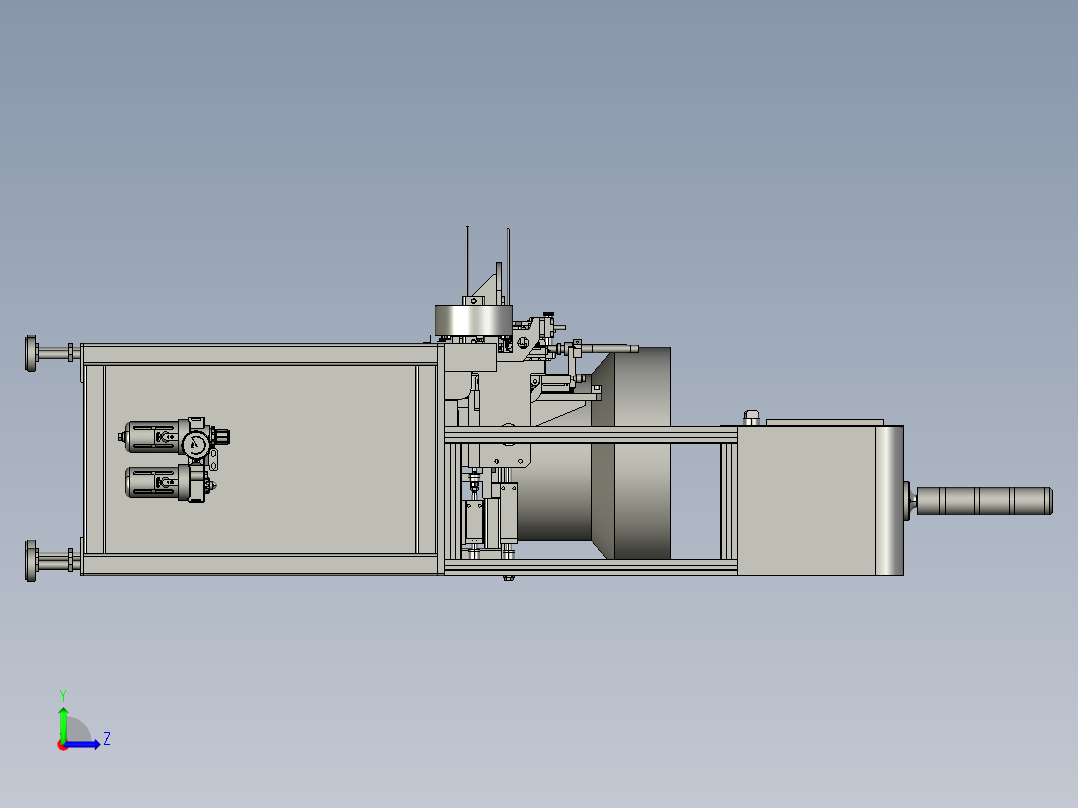
Task: Select the ribbed cylindrical motor on far right
Action: click(x=984, y=501)
